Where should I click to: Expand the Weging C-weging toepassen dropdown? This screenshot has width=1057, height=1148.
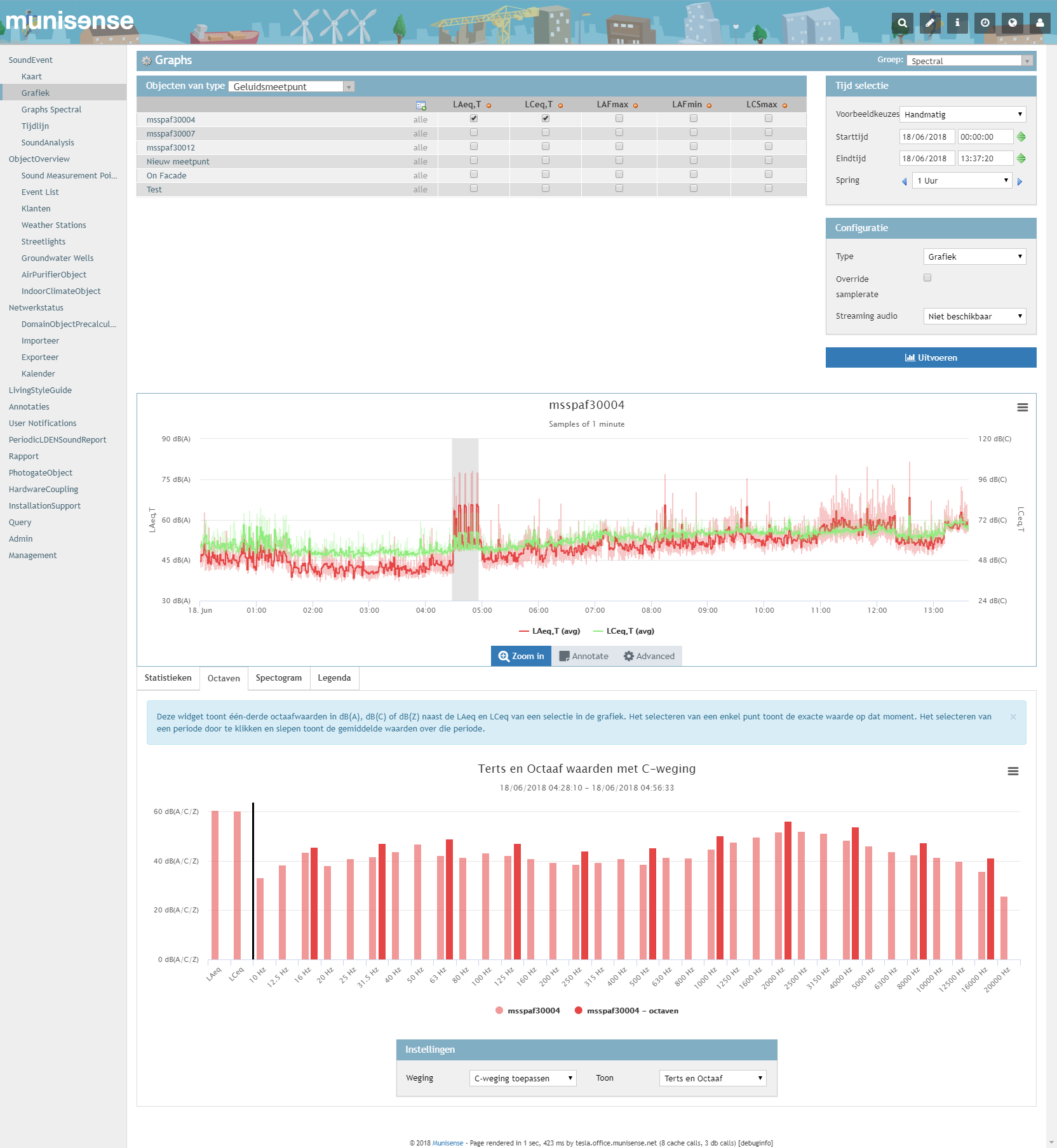pos(522,1078)
